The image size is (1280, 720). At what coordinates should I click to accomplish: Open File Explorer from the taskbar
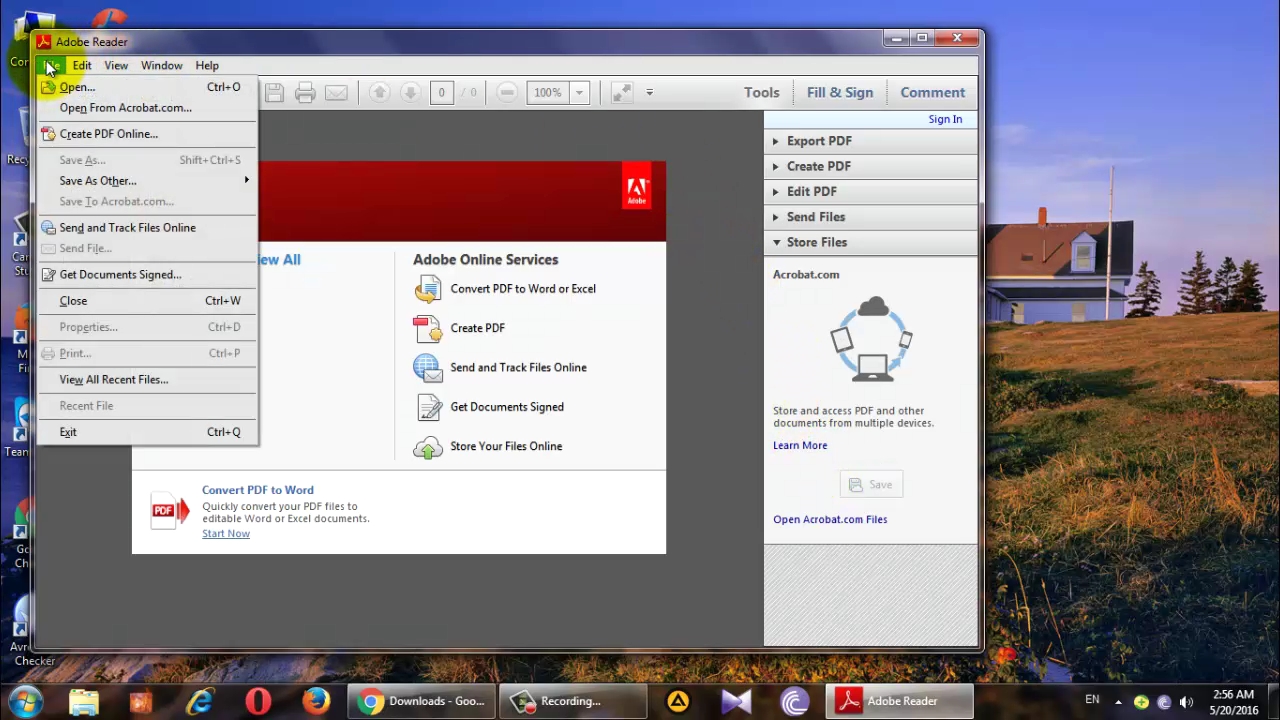click(x=84, y=701)
